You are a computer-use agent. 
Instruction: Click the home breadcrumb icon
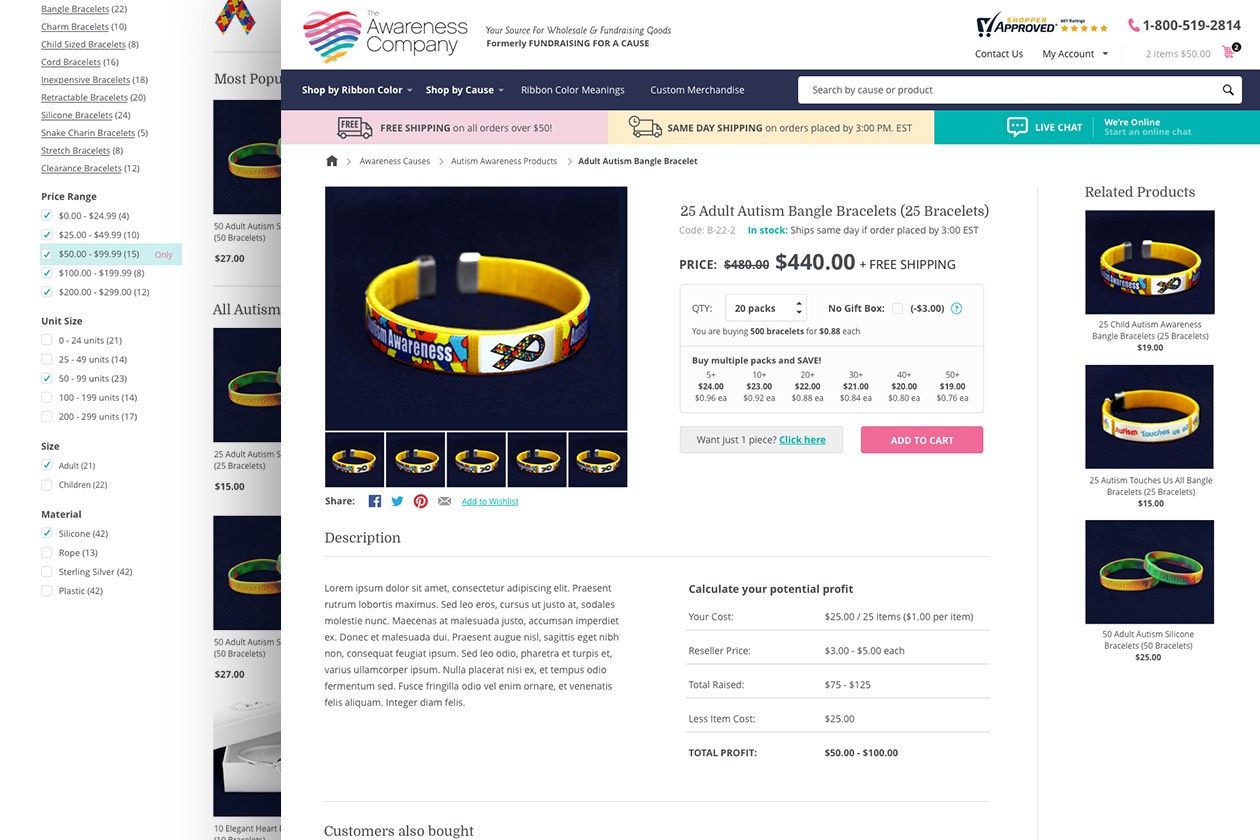332,161
